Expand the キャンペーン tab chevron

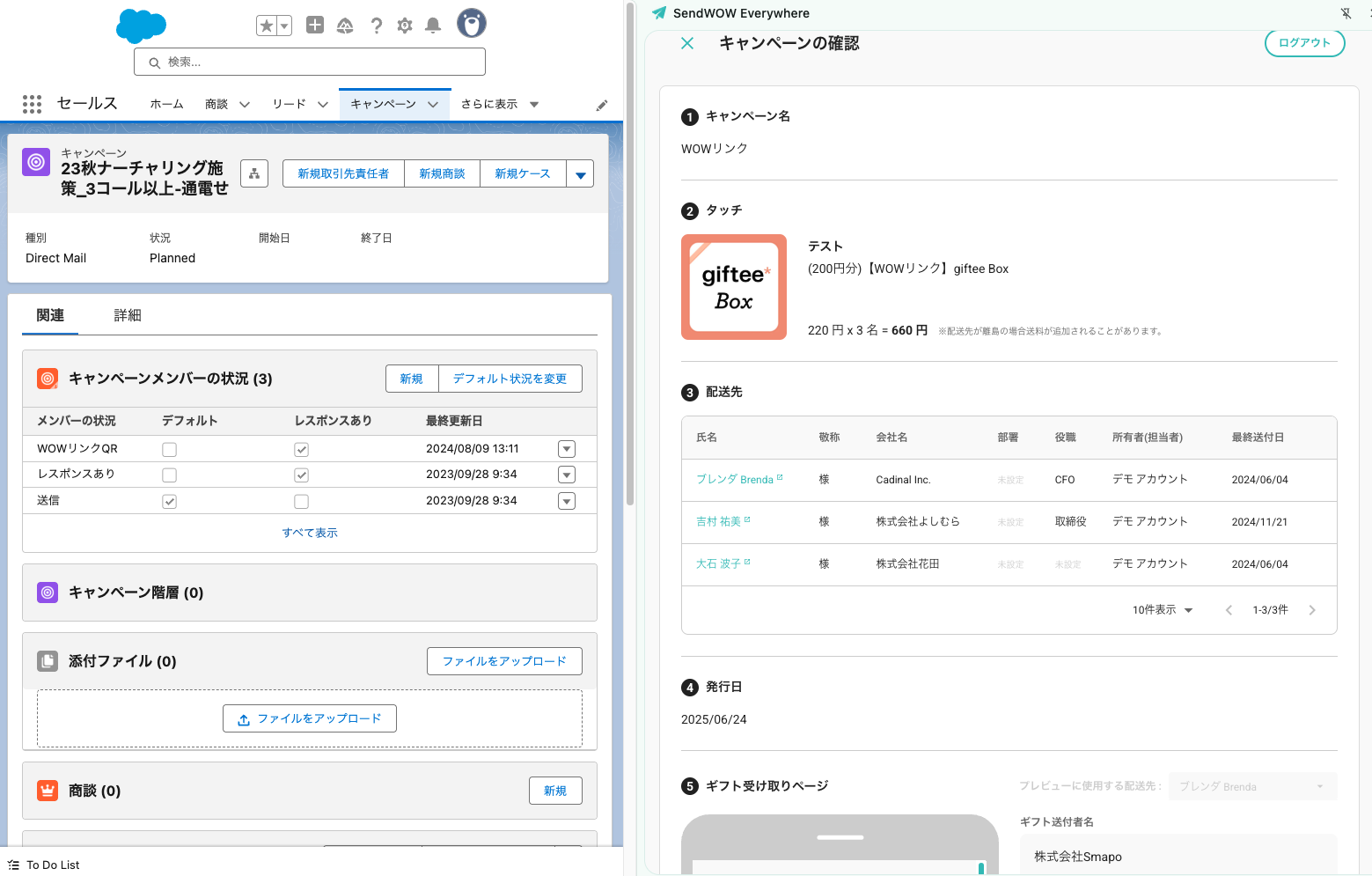point(433,104)
